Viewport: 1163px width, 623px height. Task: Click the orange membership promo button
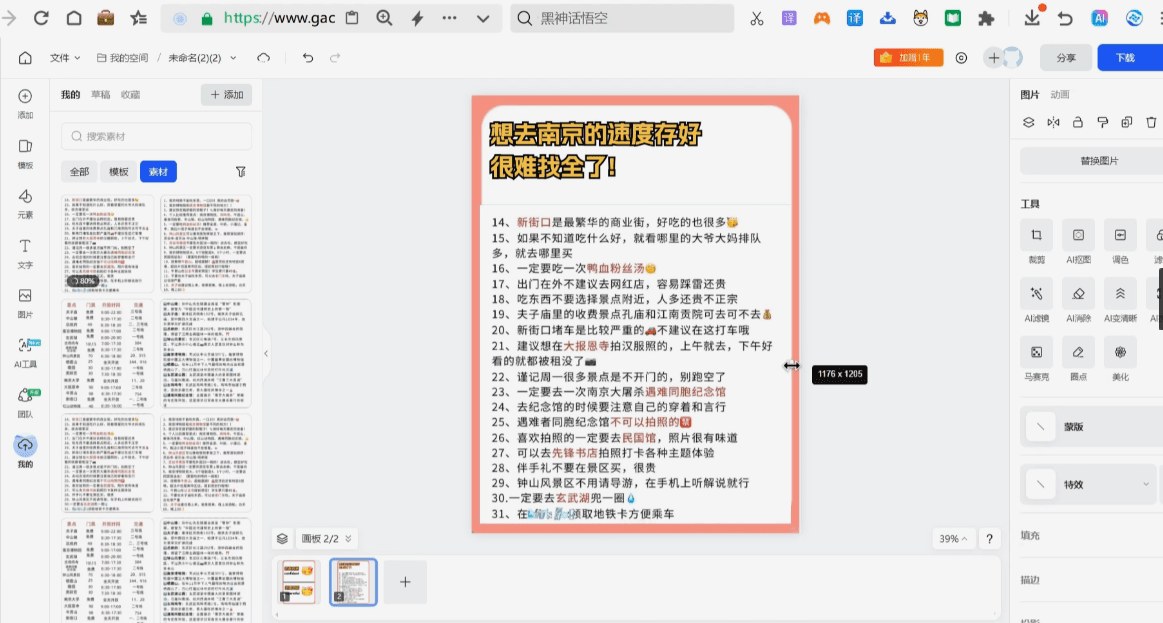908,58
